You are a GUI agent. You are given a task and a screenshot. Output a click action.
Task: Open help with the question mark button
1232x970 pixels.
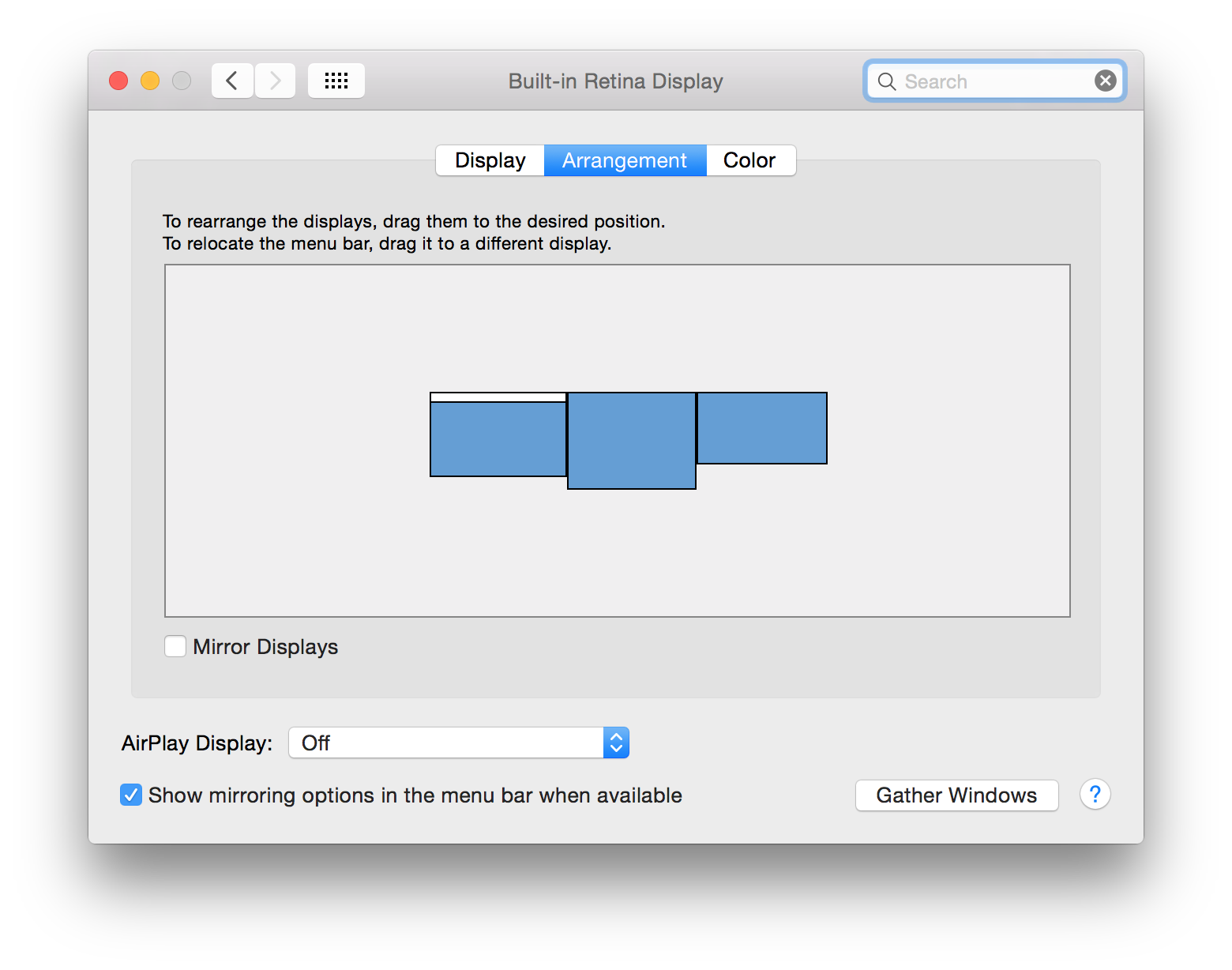tap(1095, 795)
